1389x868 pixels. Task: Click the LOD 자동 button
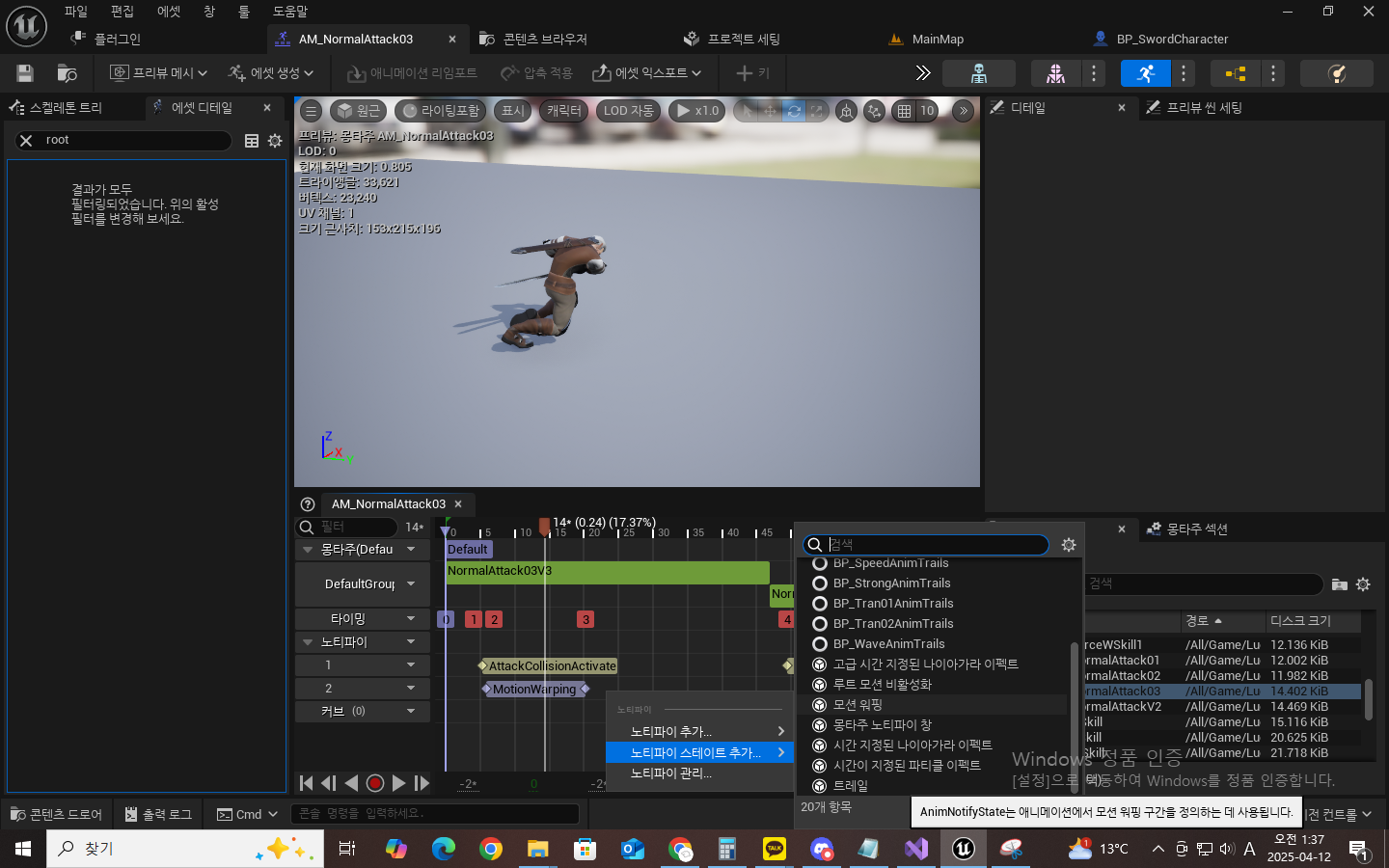click(x=628, y=111)
